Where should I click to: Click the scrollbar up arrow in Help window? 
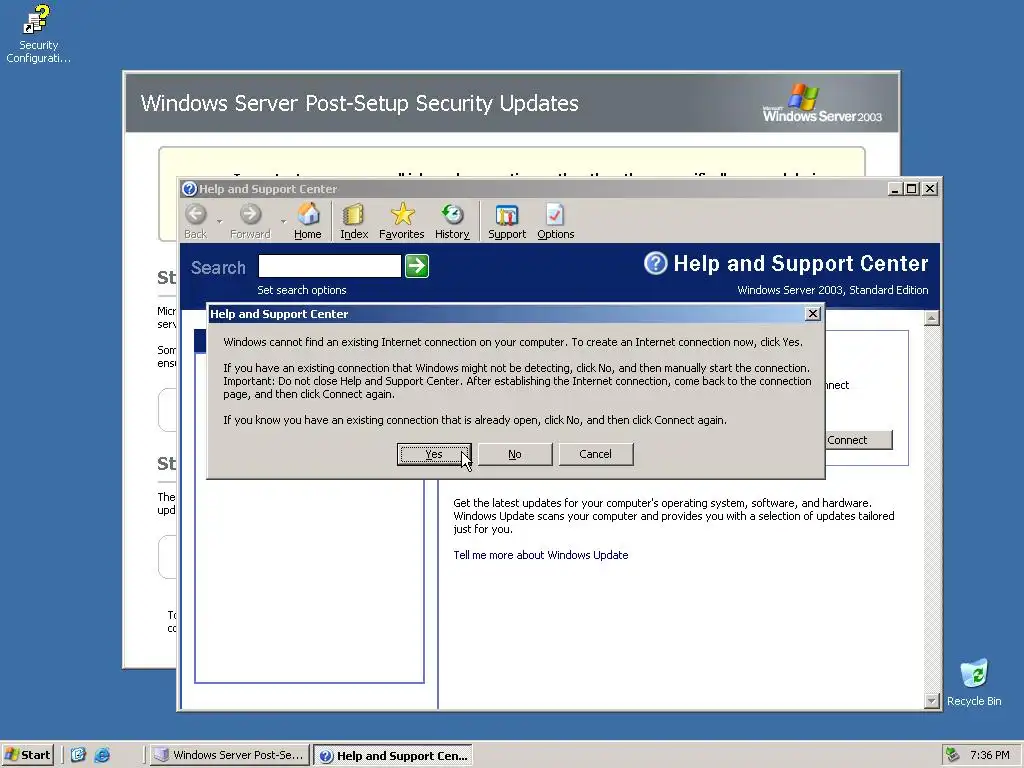point(932,318)
